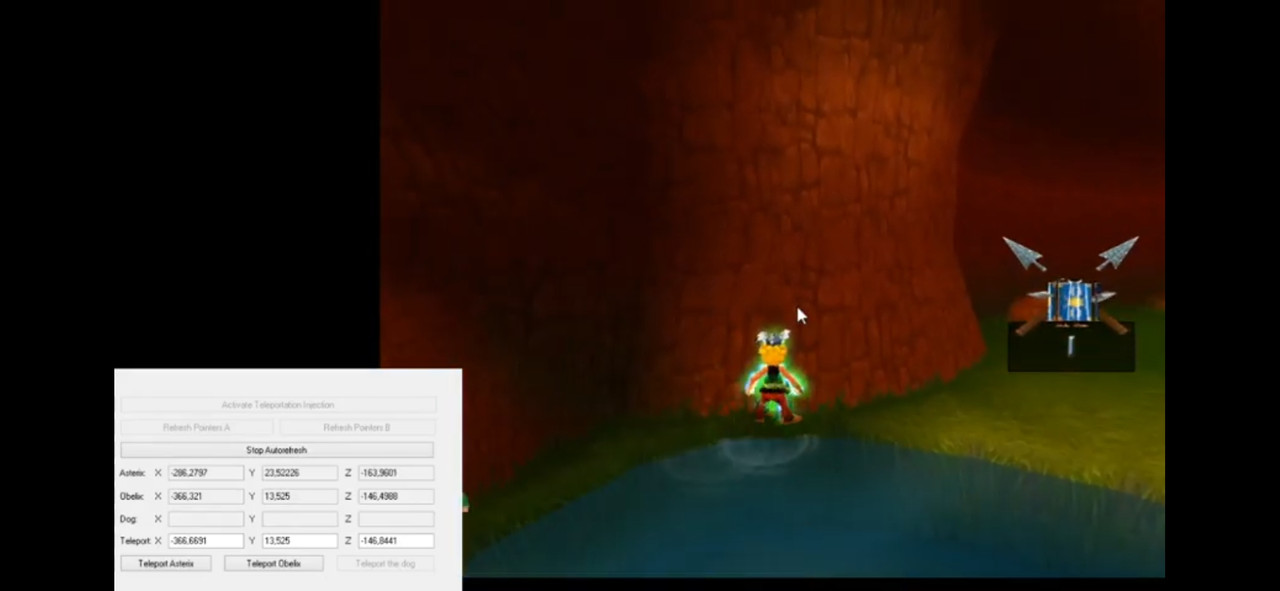The image size is (1280, 591).
Task: Select the Teleport X coordinate field
Action: point(206,541)
